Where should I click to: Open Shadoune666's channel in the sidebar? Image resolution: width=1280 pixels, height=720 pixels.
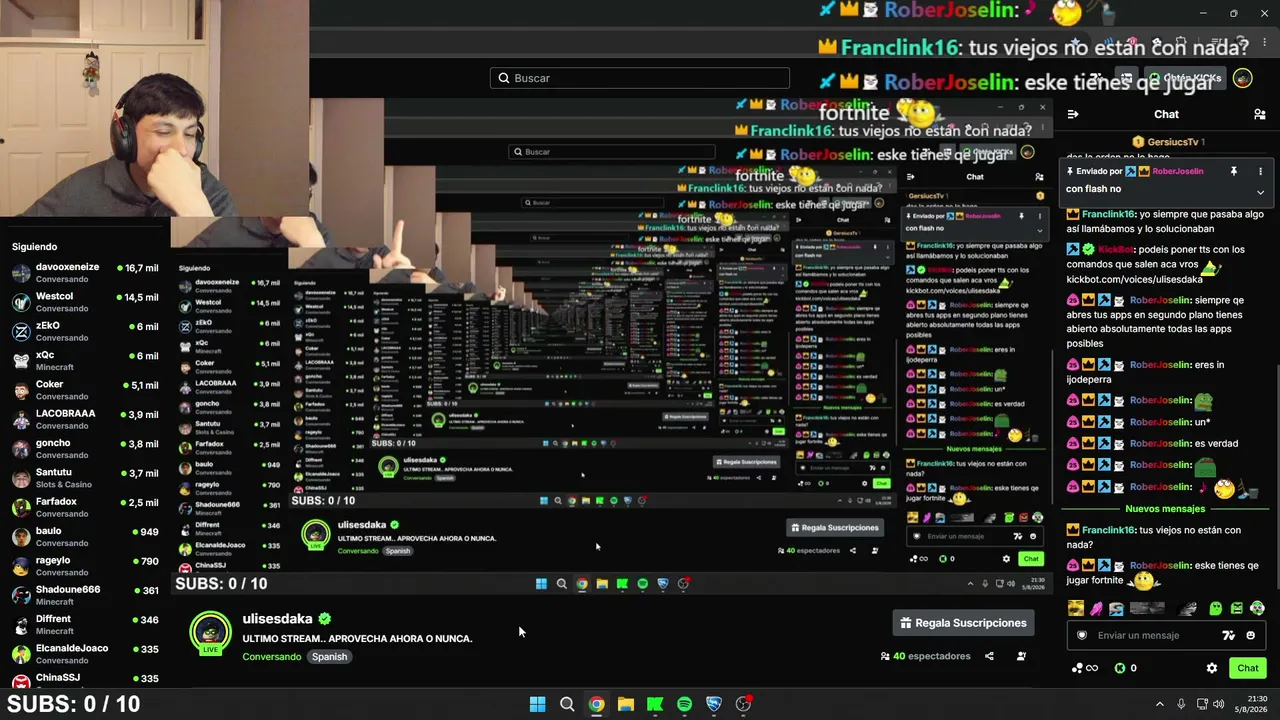tap(85, 595)
